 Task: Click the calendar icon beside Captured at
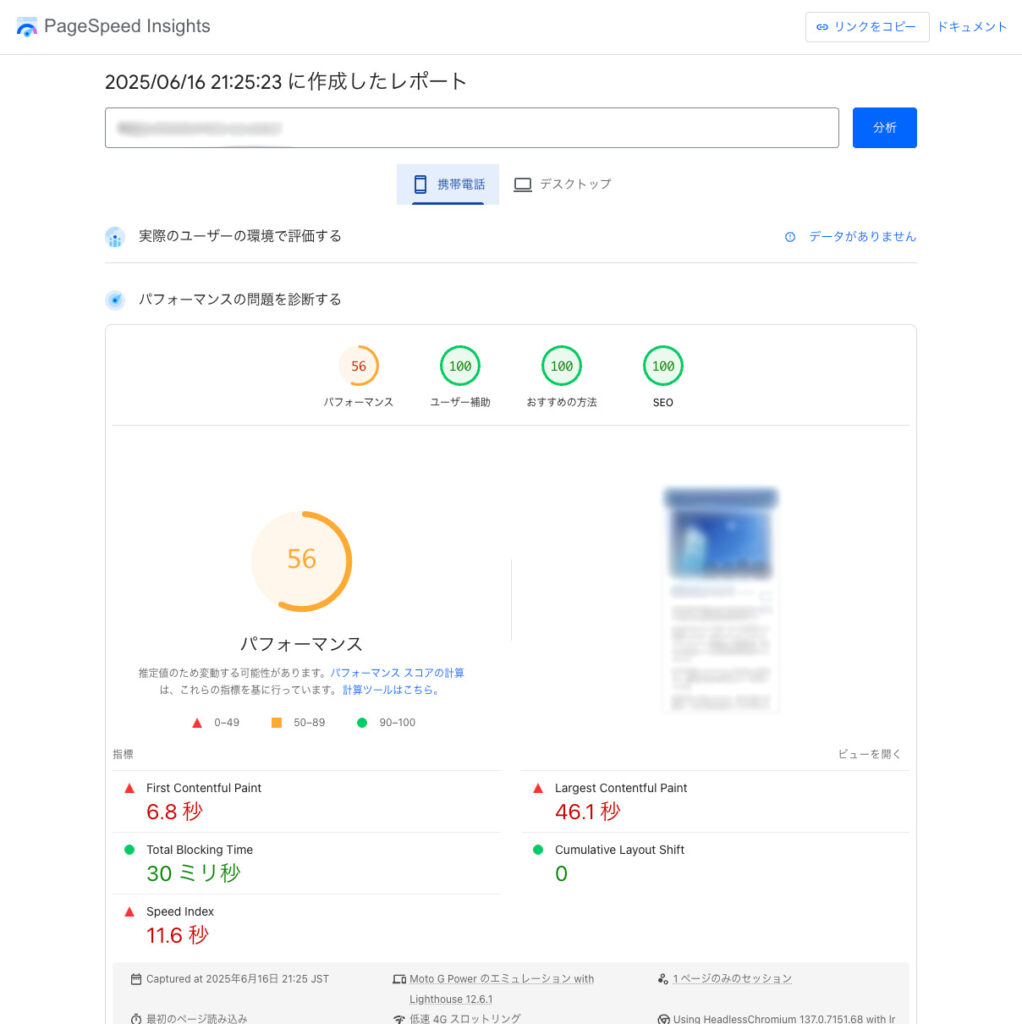tap(136, 979)
